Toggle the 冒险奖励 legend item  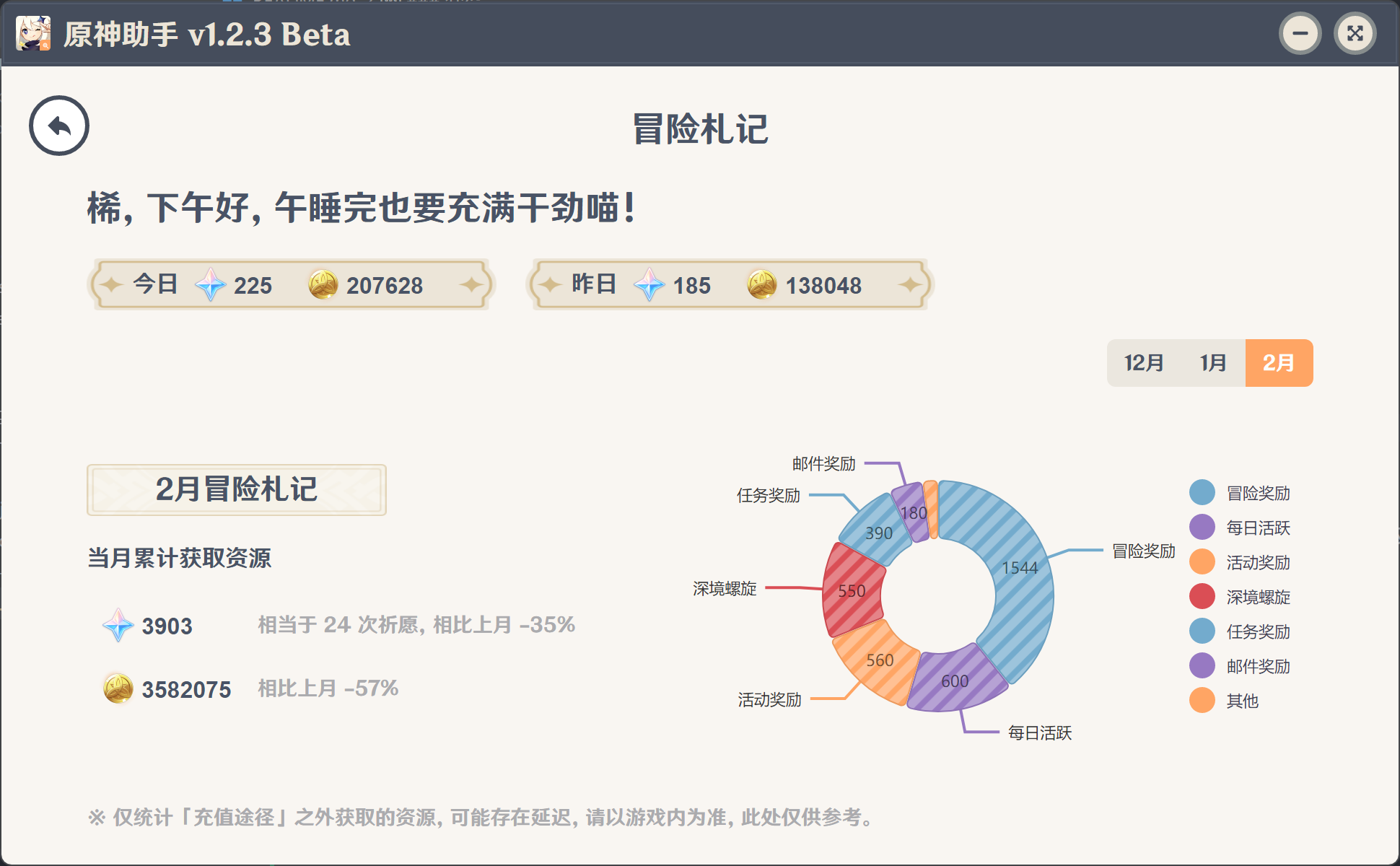coord(1257,493)
